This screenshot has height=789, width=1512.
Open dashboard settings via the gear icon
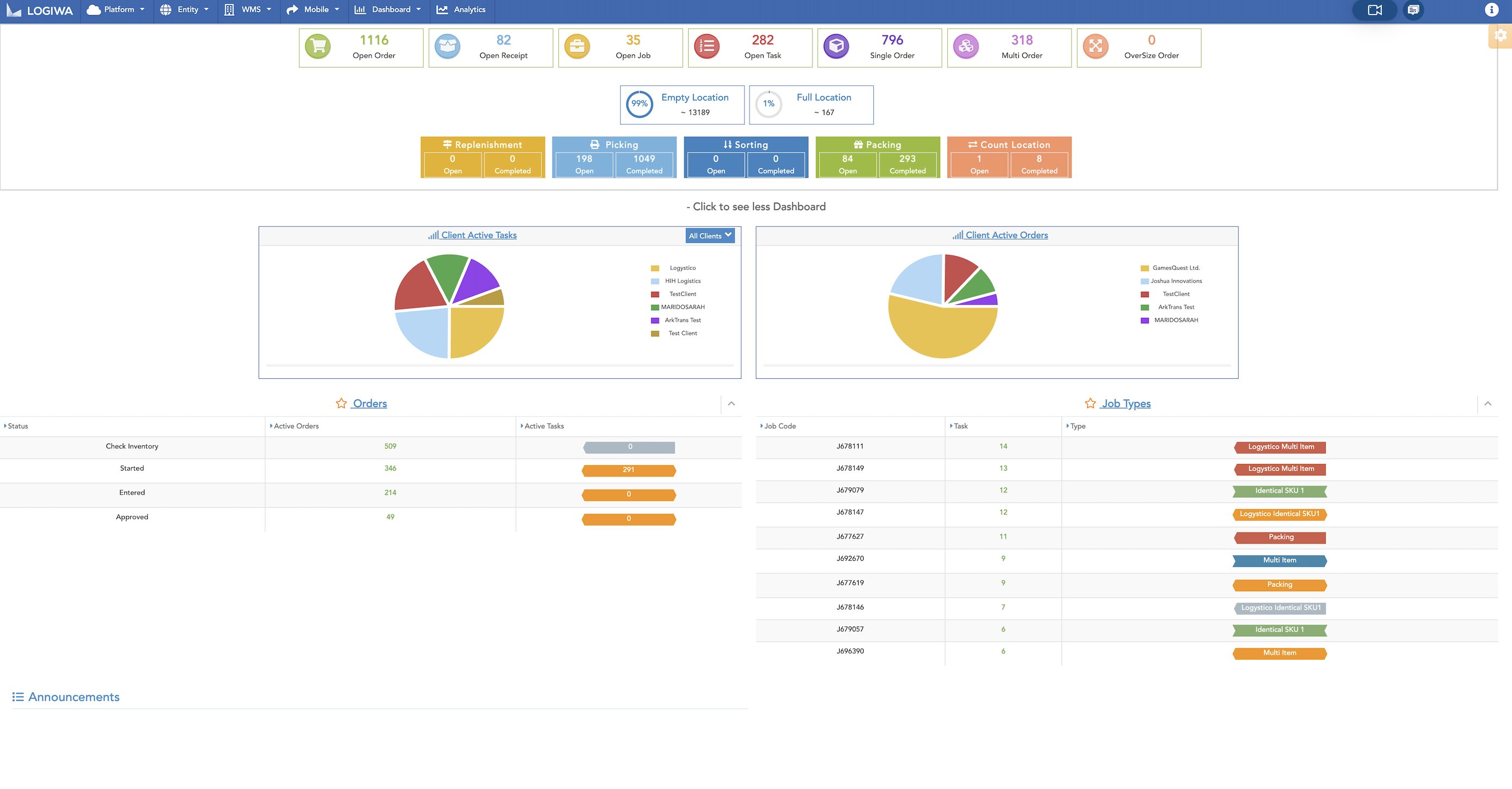[x=1501, y=35]
